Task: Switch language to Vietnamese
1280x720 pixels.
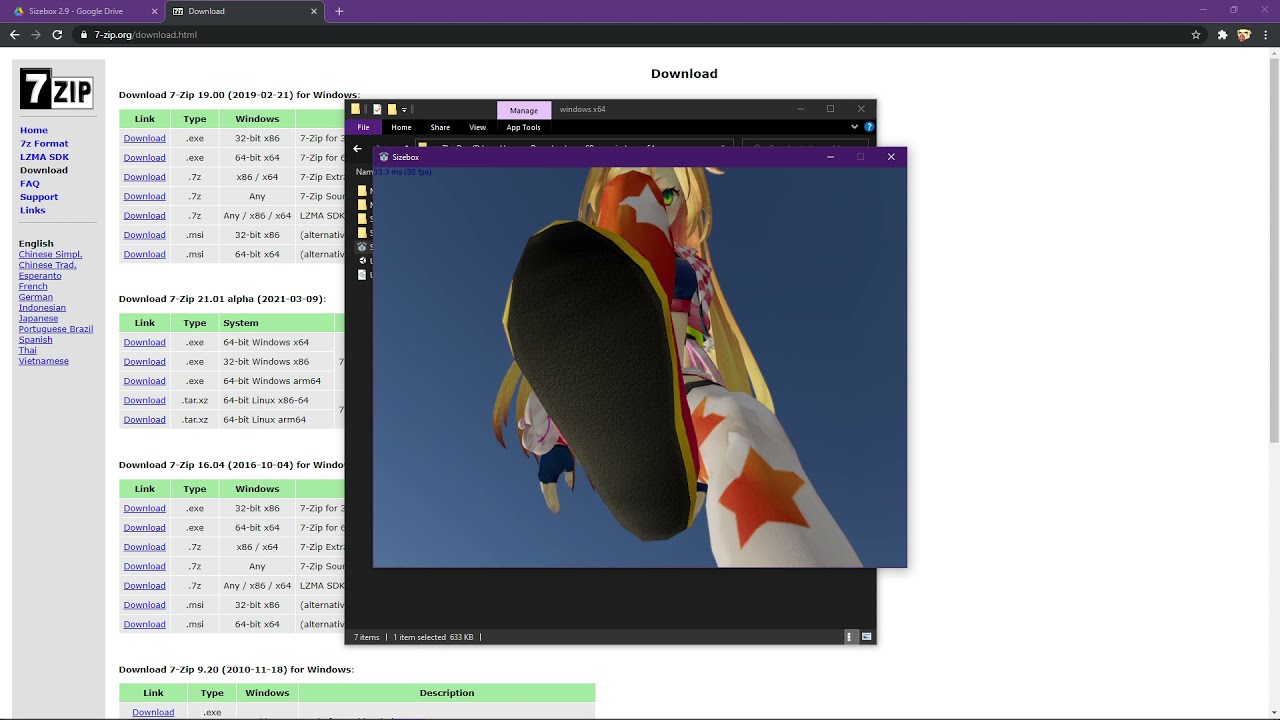Action: point(44,361)
